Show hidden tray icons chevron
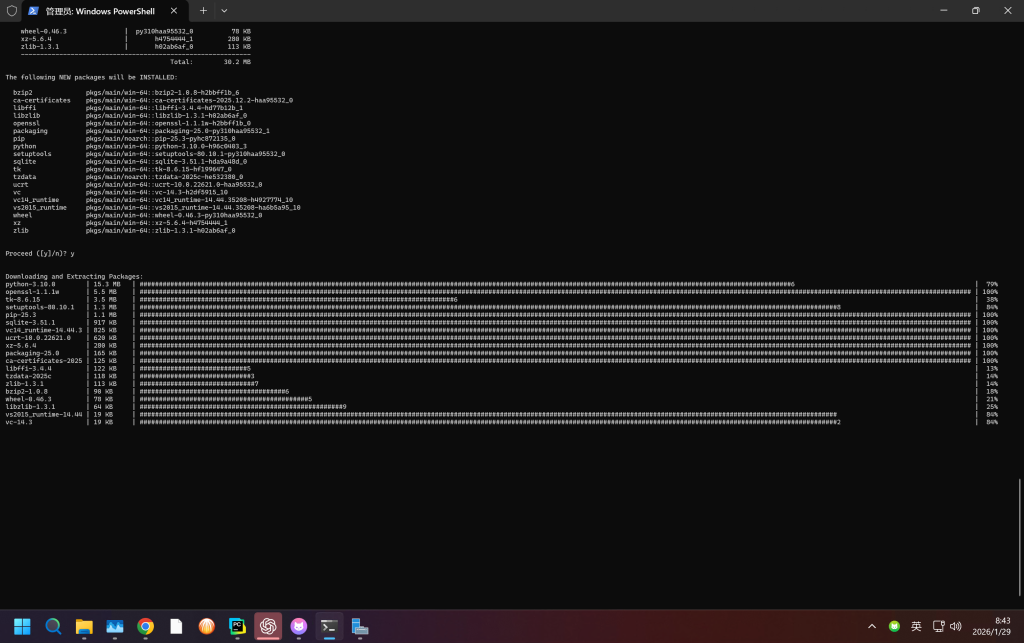Screen dimensions: 1024x643 point(872,627)
